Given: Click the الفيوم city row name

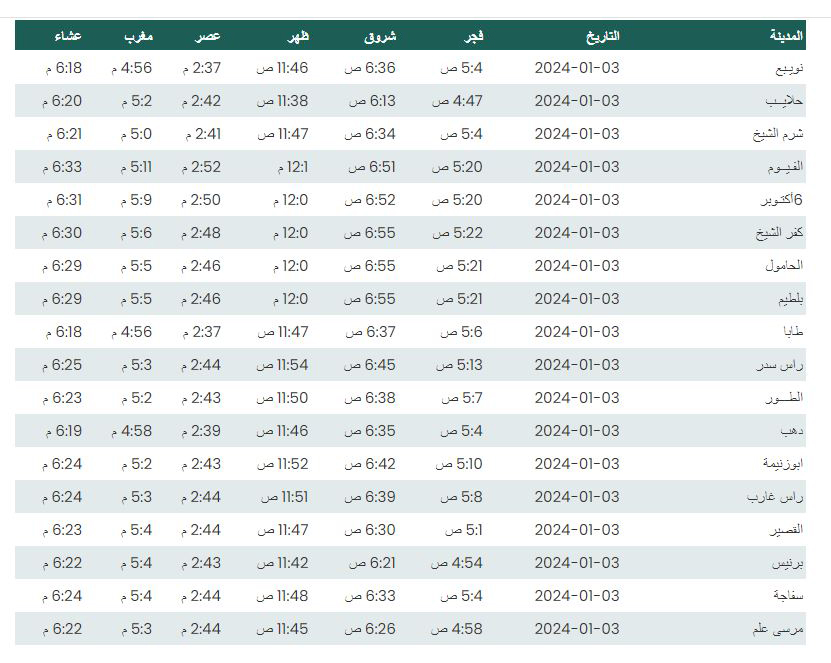Looking at the screenshot, I should point(785,167).
